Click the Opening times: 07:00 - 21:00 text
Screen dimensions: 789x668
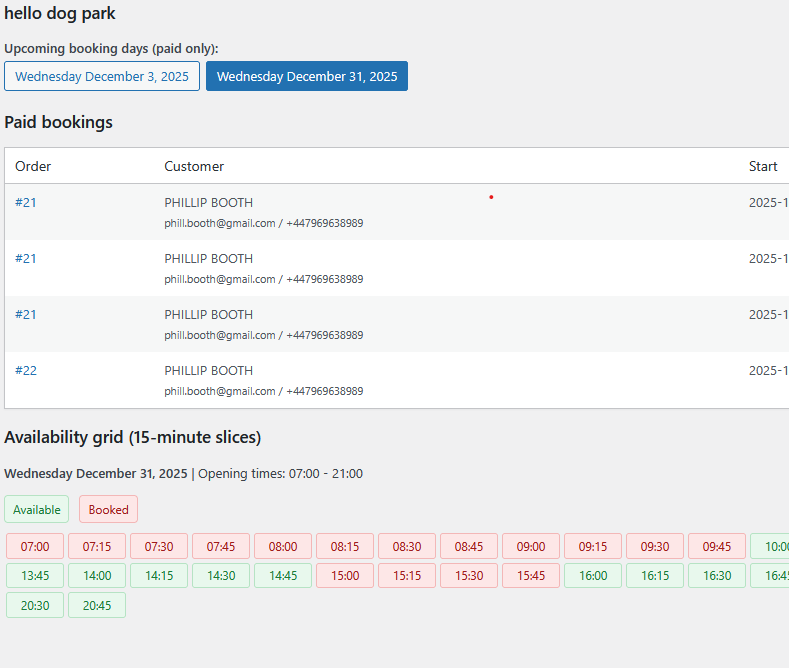pos(280,474)
